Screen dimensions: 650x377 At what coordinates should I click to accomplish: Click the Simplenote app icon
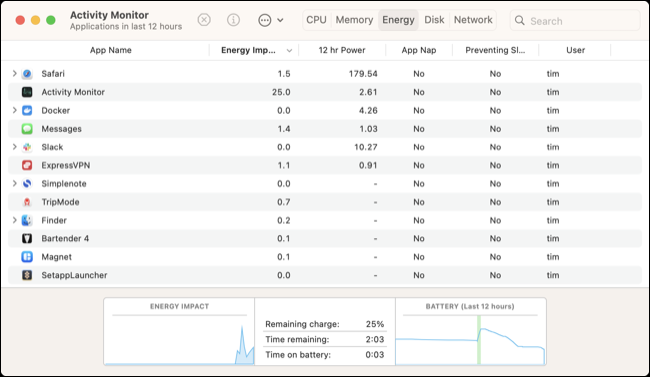[27, 183]
